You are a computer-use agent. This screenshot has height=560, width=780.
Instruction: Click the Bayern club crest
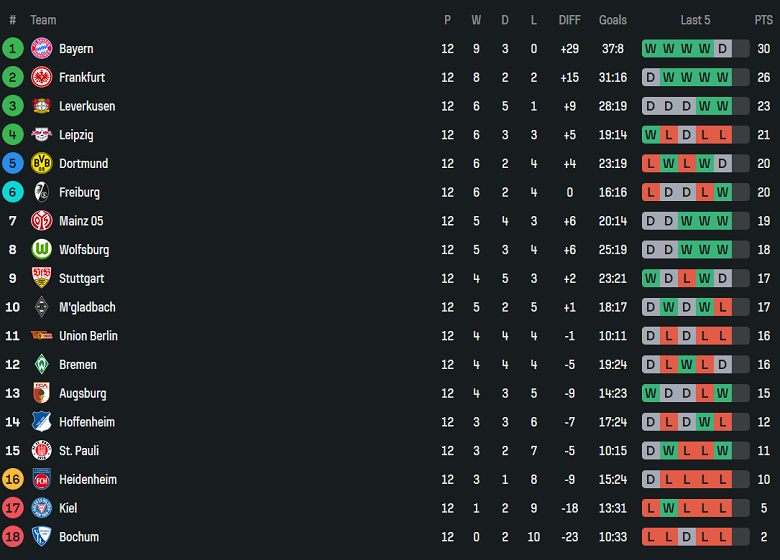42,49
